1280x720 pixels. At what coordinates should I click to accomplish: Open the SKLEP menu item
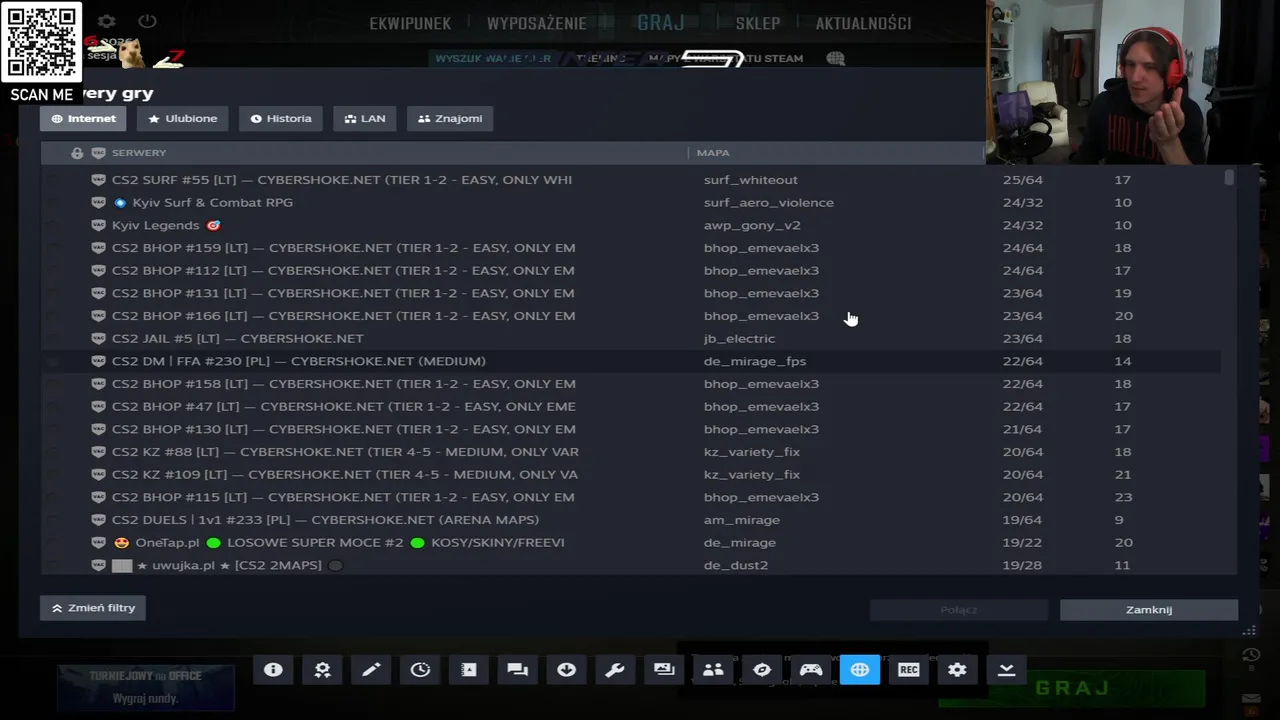pos(758,23)
